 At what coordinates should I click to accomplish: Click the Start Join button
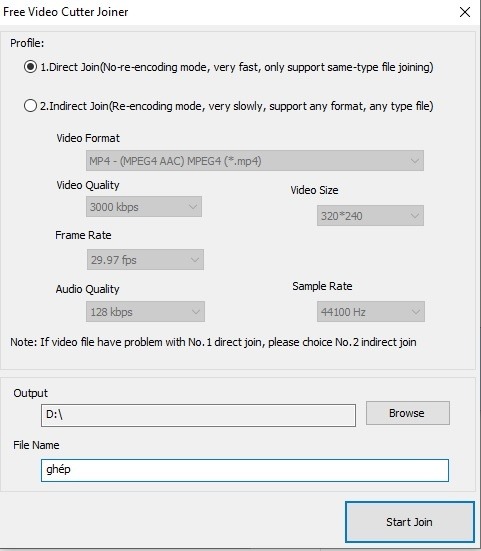pyautogui.click(x=410, y=522)
